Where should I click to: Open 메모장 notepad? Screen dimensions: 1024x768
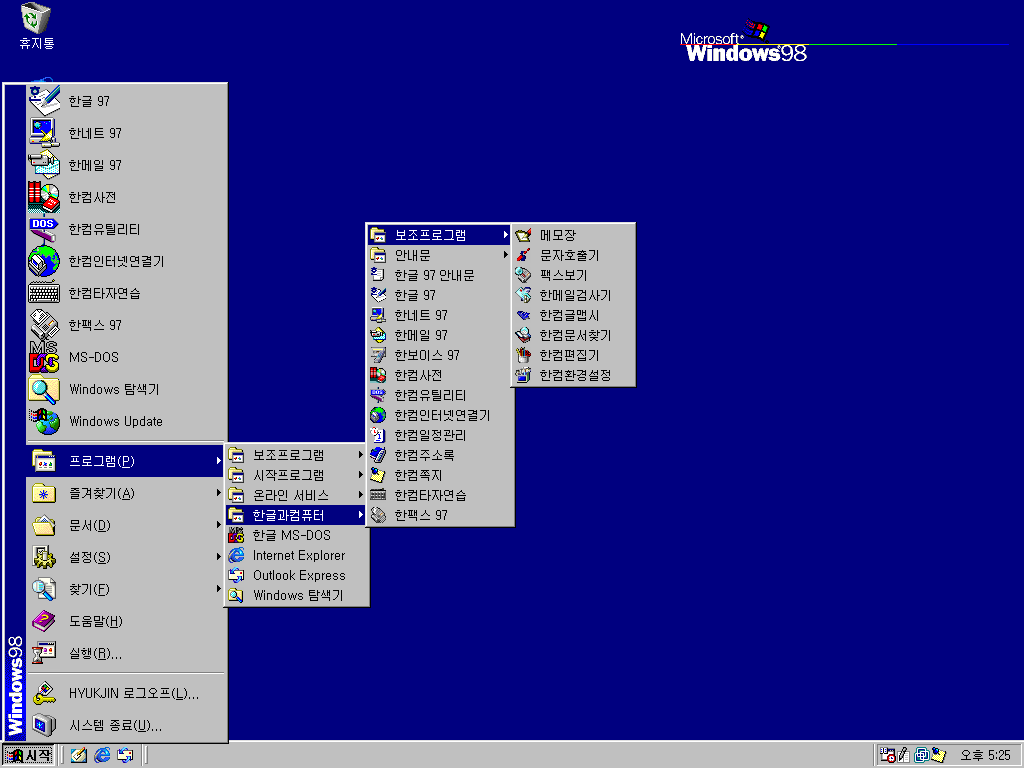click(x=573, y=235)
